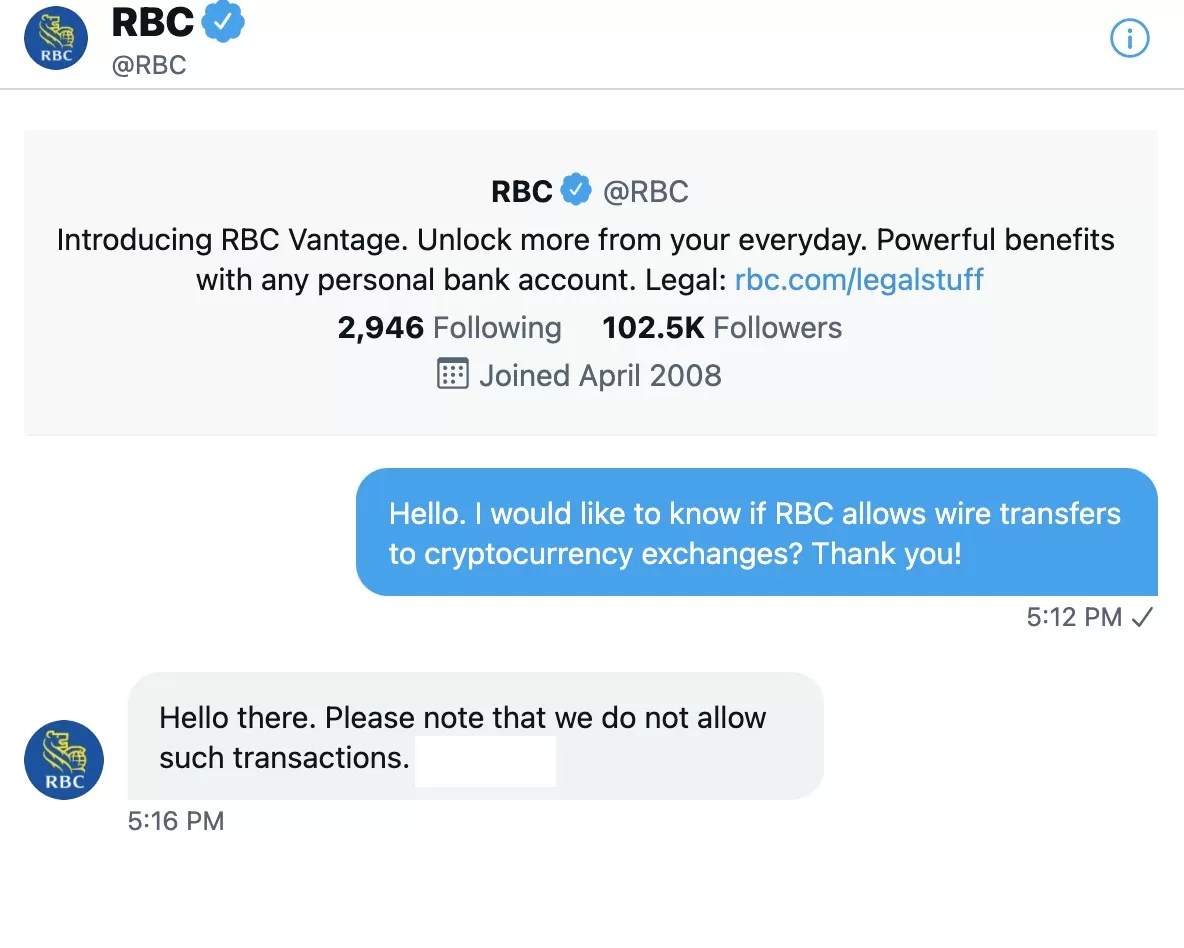This screenshot has width=1184, height=948.
Task: Click the @RBC handle in the header
Action: click(148, 65)
